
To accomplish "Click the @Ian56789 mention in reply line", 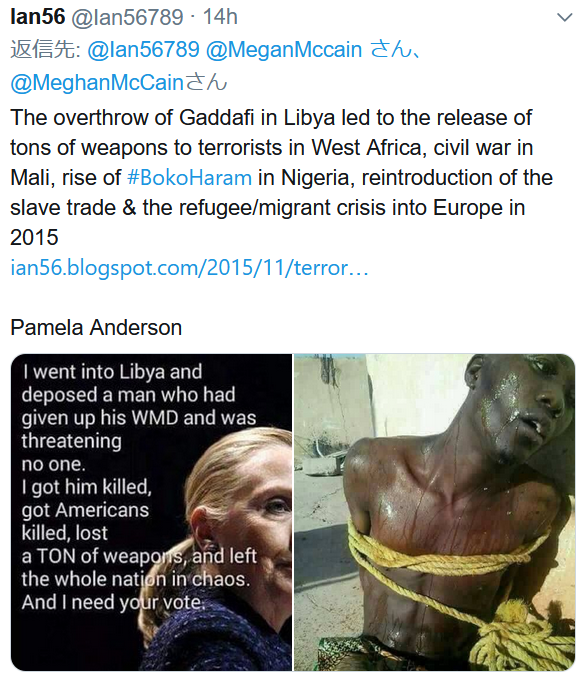I will point(144,49).
